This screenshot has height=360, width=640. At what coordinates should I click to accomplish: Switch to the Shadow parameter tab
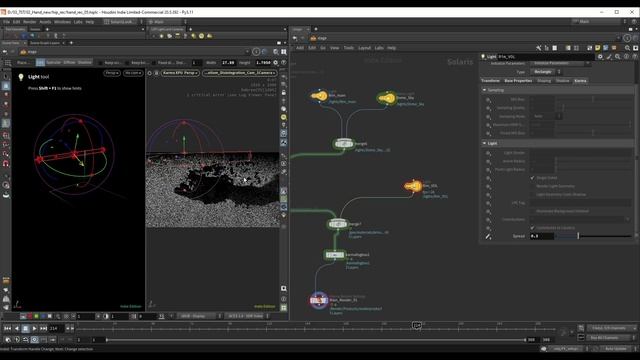pos(562,81)
